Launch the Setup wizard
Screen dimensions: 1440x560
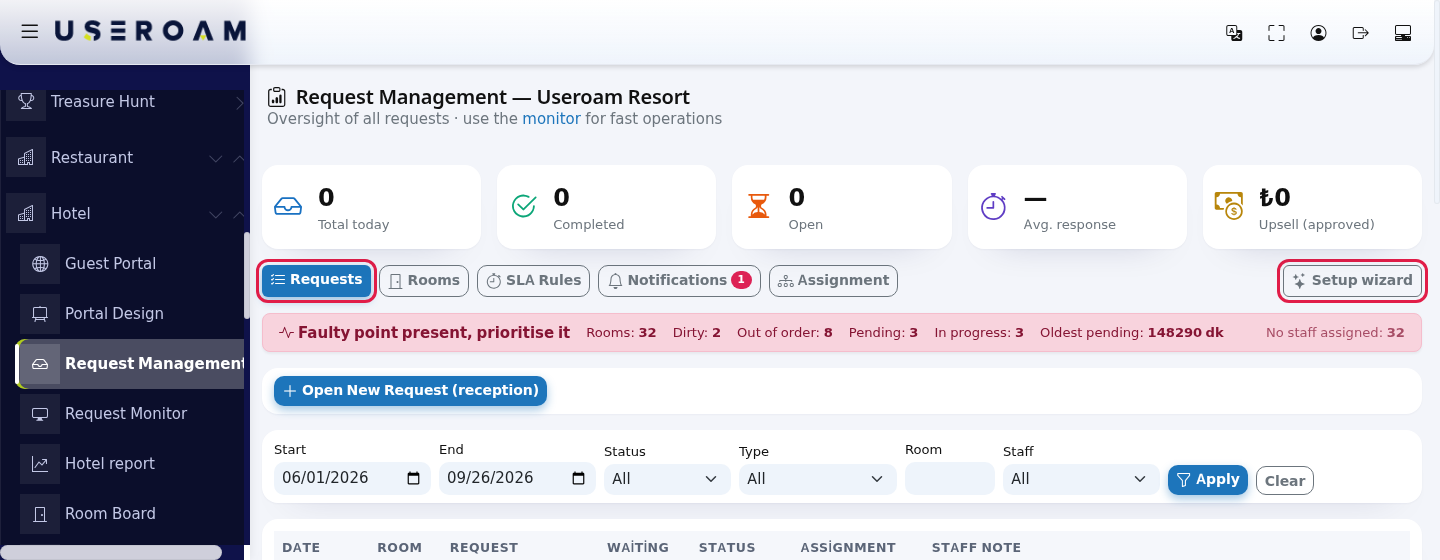click(x=1352, y=281)
